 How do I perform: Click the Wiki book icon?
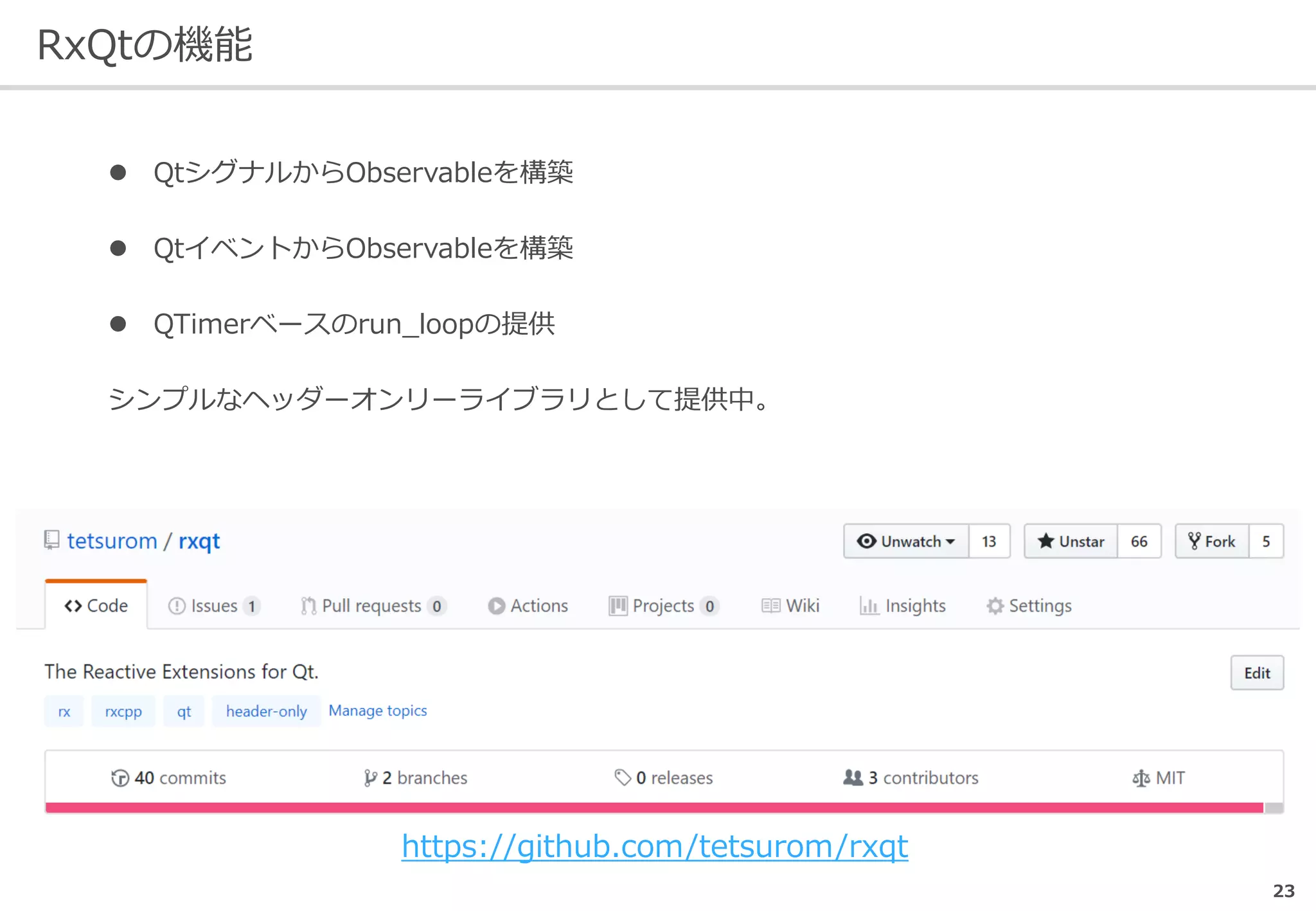point(770,606)
